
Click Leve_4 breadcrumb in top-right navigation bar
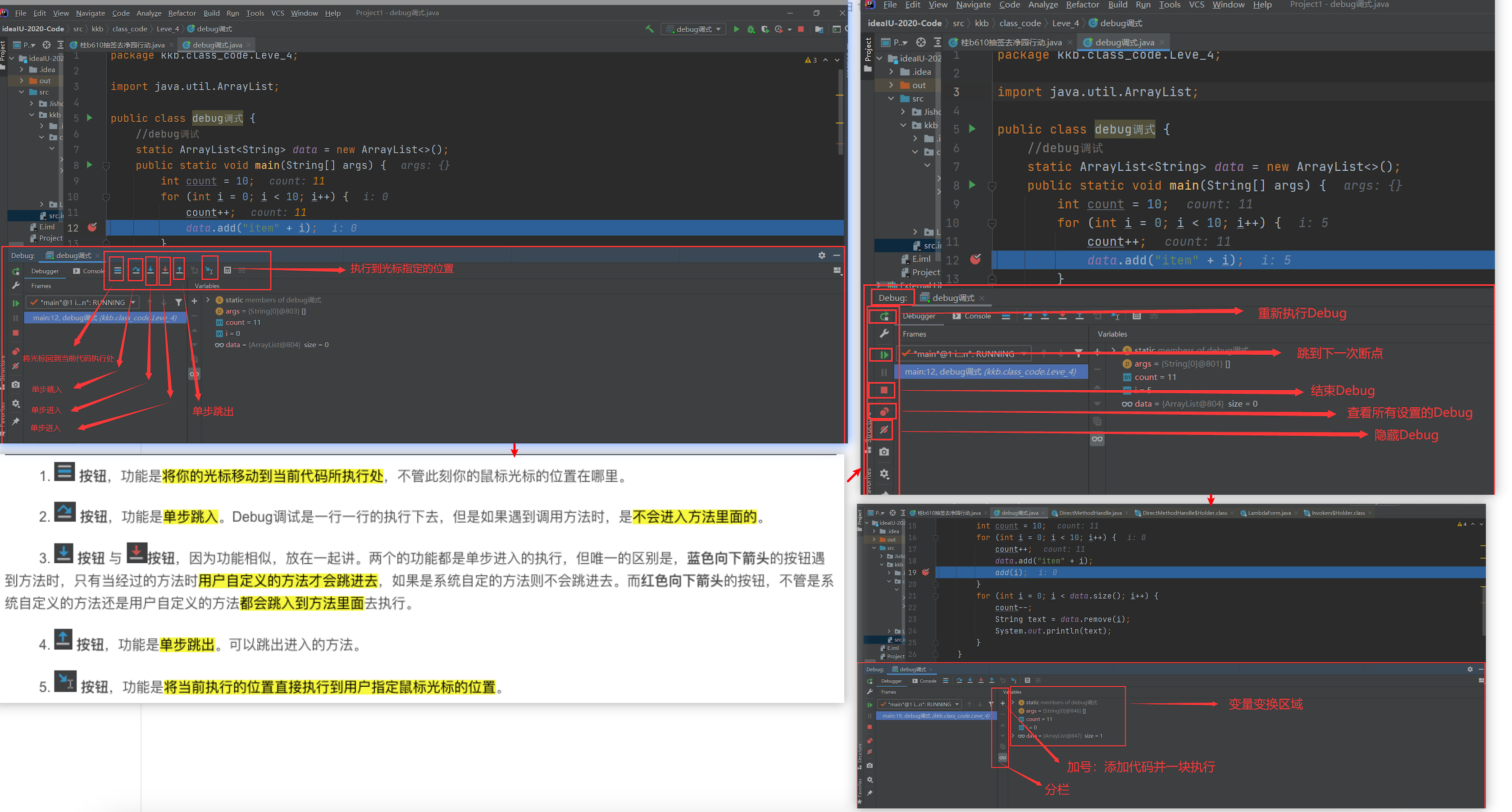1066,23
